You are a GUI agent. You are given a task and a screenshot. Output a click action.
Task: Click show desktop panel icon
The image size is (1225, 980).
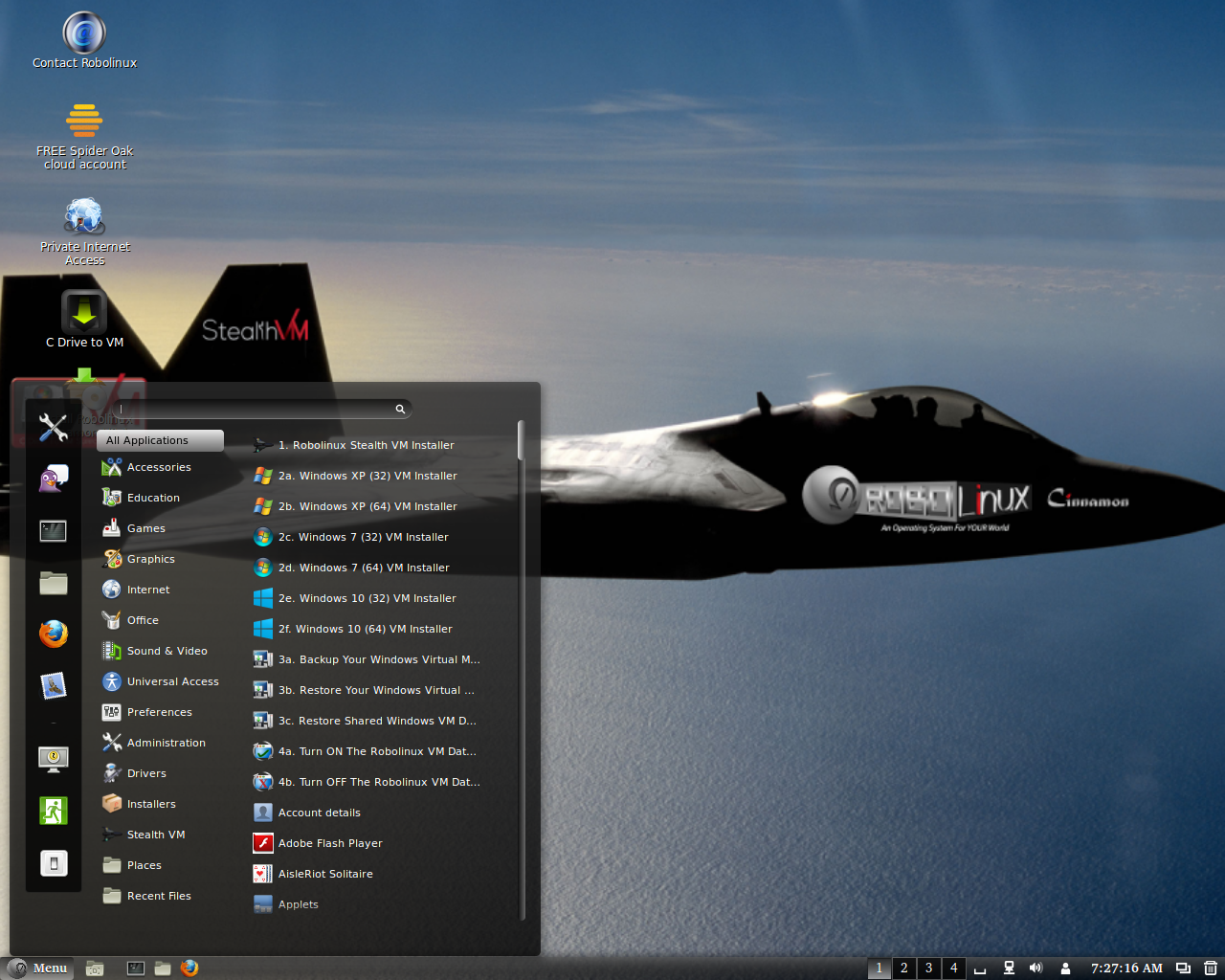95,968
